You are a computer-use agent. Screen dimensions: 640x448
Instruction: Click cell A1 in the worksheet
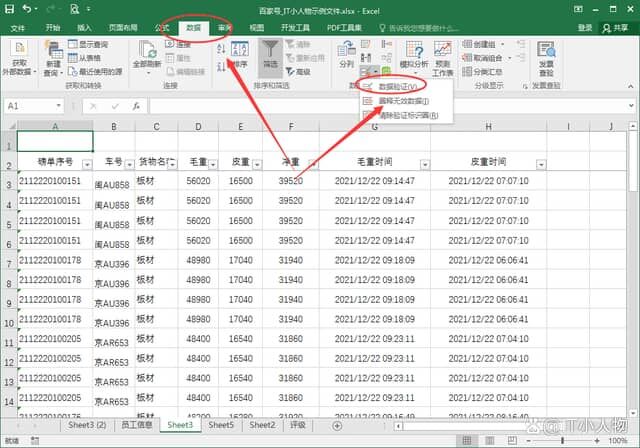[x=55, y=141]
